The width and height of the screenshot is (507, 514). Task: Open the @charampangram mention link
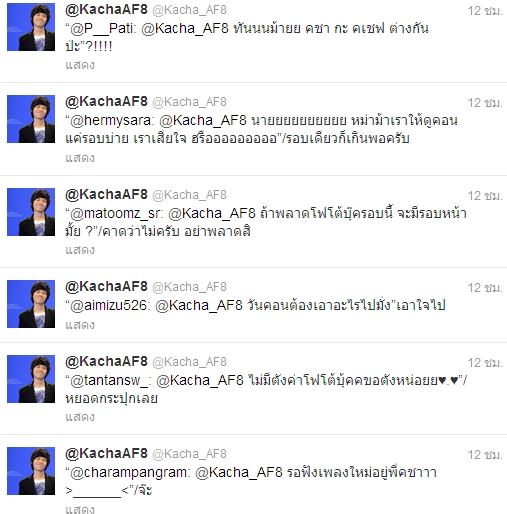(x=128, y=473)
